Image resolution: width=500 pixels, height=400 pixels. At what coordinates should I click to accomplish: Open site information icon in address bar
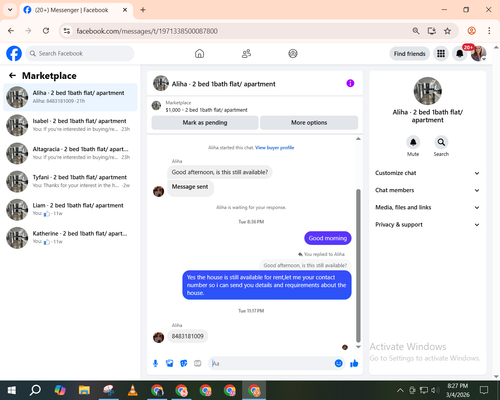67,31
